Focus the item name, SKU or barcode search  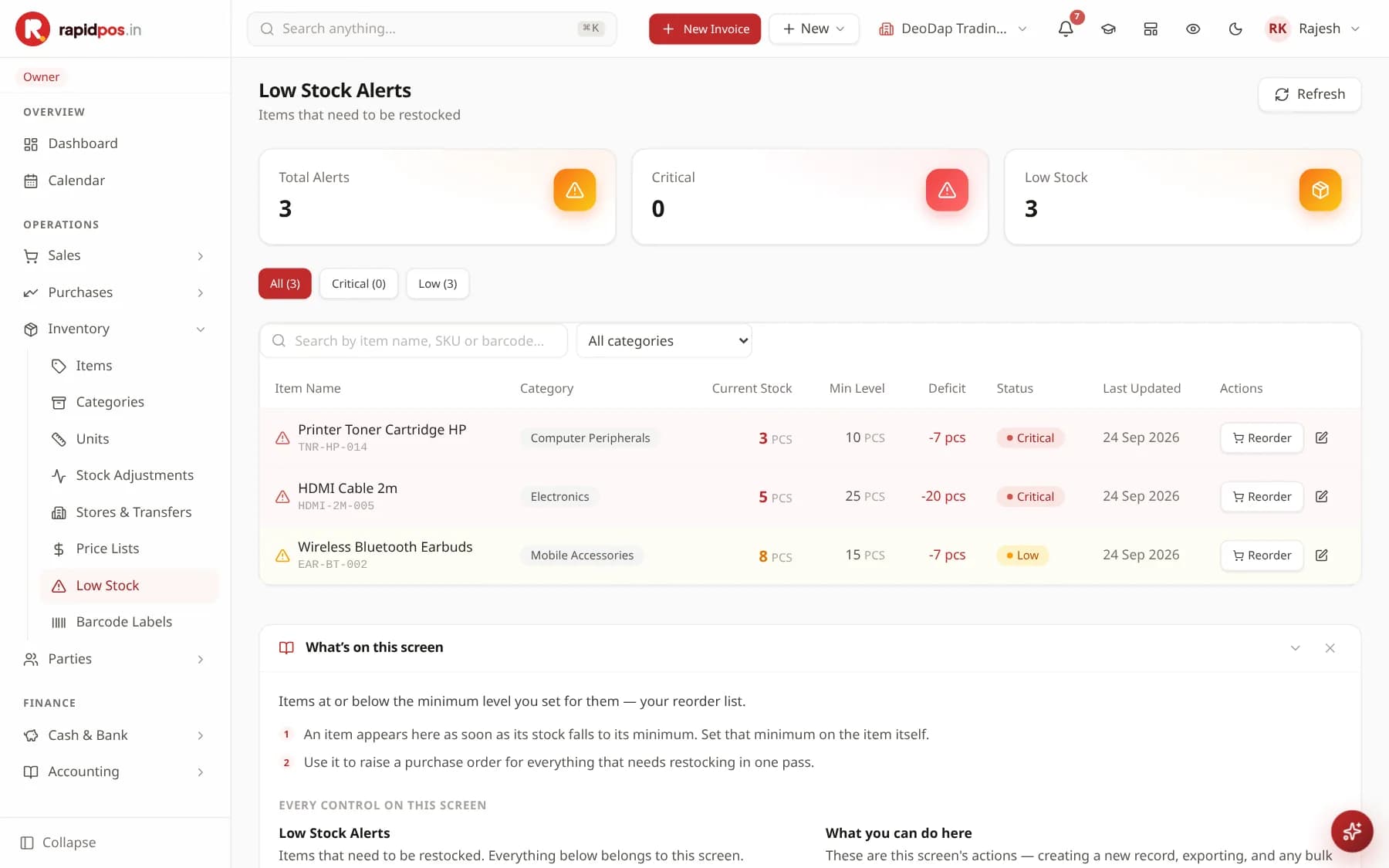coord(414,341)
